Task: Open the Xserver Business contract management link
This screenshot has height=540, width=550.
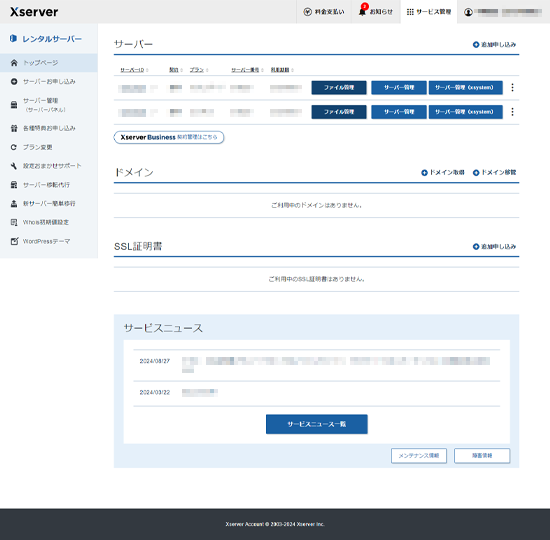Action: [169, 137]
